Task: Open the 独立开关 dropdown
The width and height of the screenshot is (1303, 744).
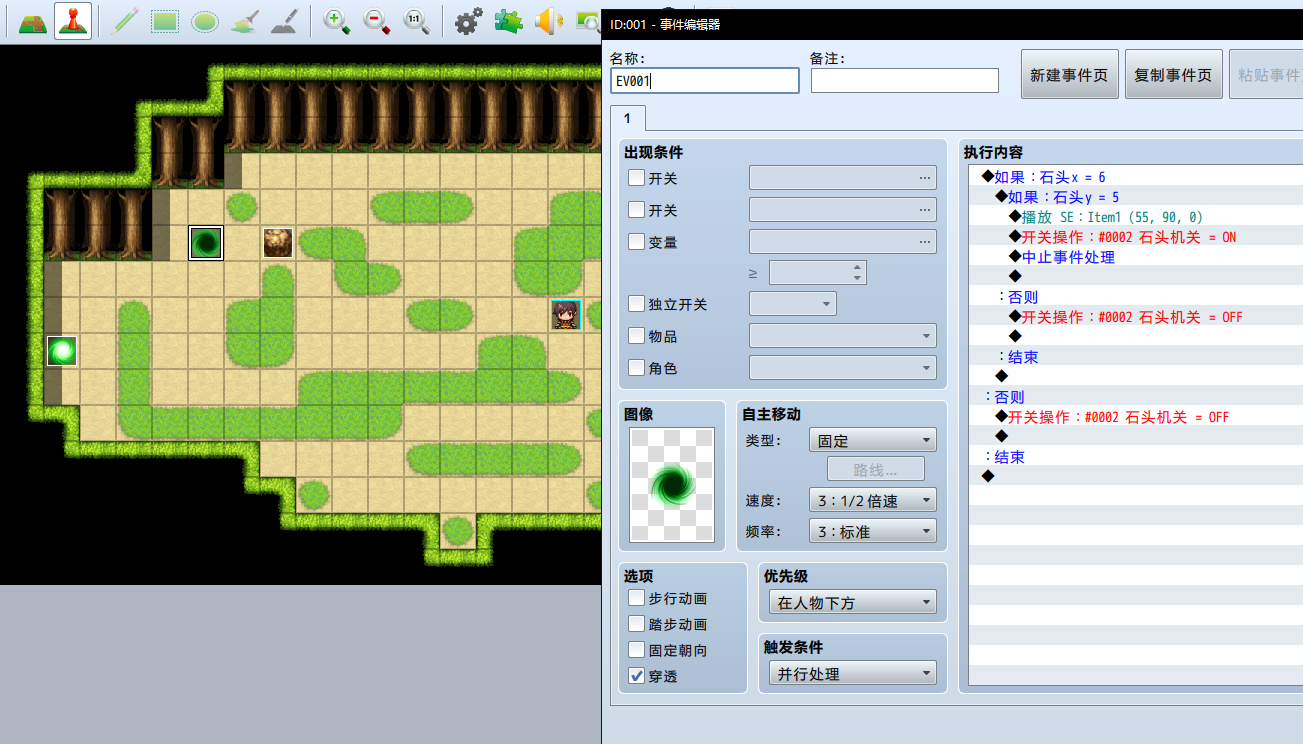Action: [793, 304]
